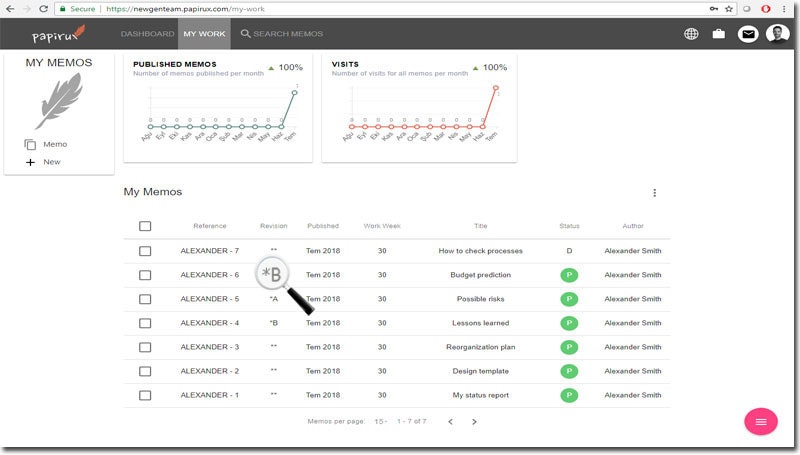Open the Budget prediction memo
The image size is (800, 455).
481,275
